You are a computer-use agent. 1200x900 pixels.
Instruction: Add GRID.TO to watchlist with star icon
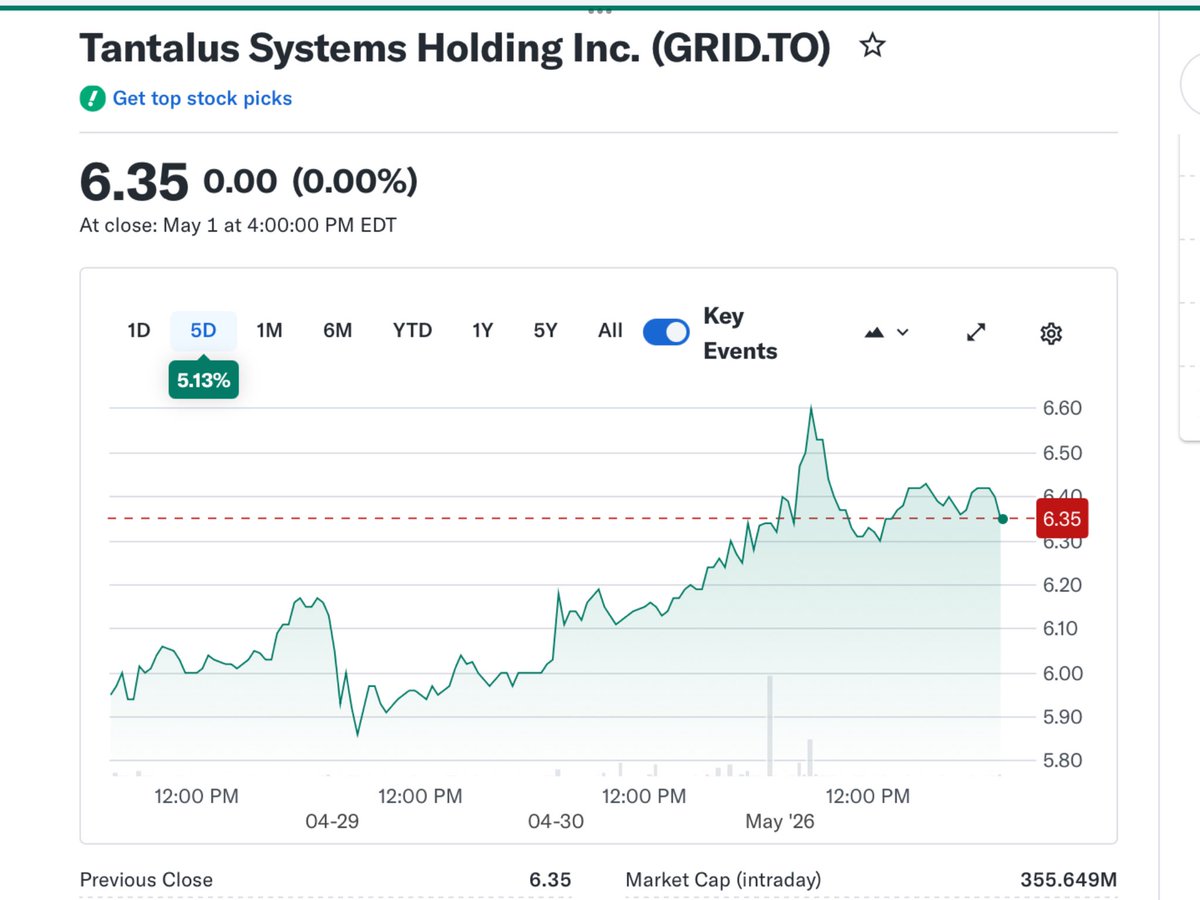point(873,45)
